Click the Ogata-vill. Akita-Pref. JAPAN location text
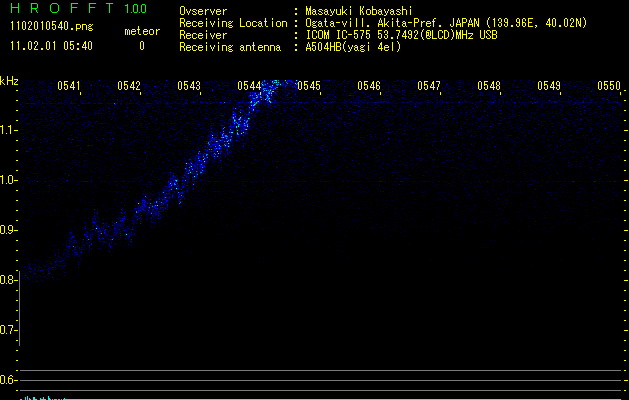 [446, 23]
